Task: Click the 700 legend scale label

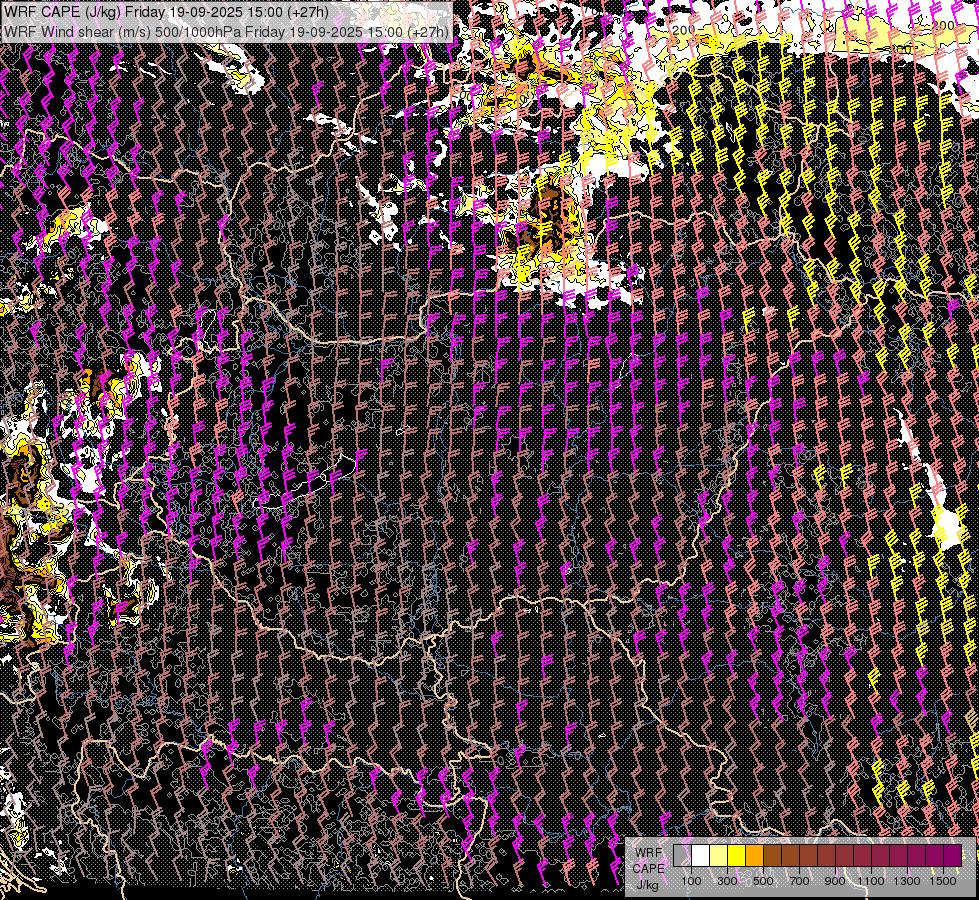Action: (x=799, y=881)
